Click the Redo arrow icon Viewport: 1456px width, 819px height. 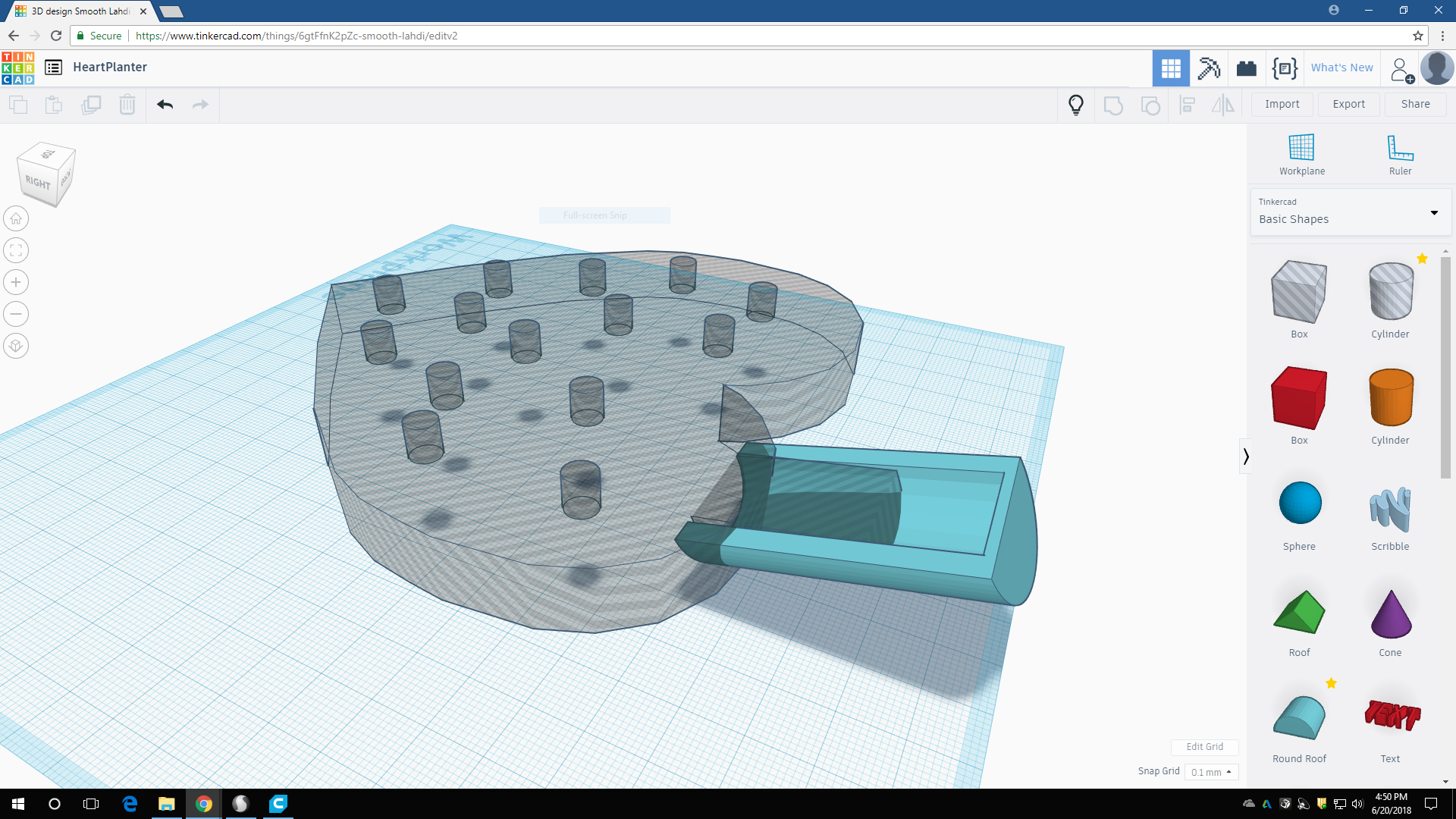(200, 104)
